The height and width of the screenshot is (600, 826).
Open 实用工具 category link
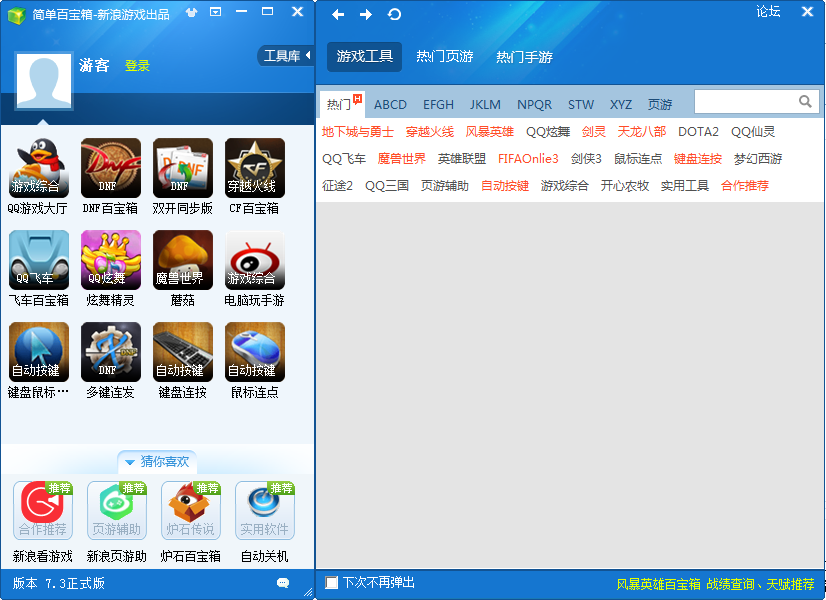pos(685,185)
